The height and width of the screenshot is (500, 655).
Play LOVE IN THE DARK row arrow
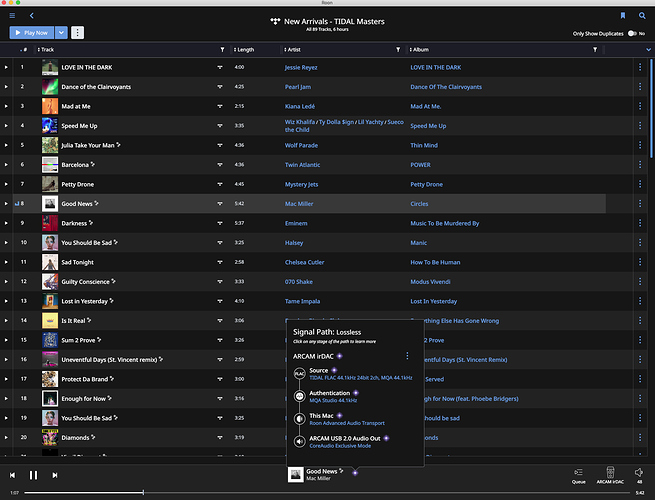click(x=6, y=67)
